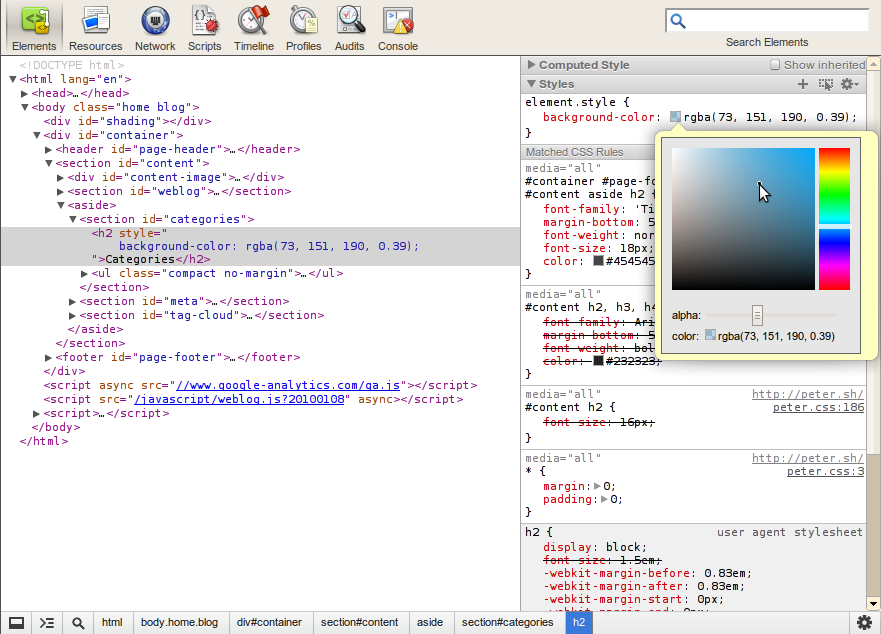The height and width of the screenshot is (634, 881).
Task: Click the inspect element magnifier in status bar
Action: pos(78,623)
